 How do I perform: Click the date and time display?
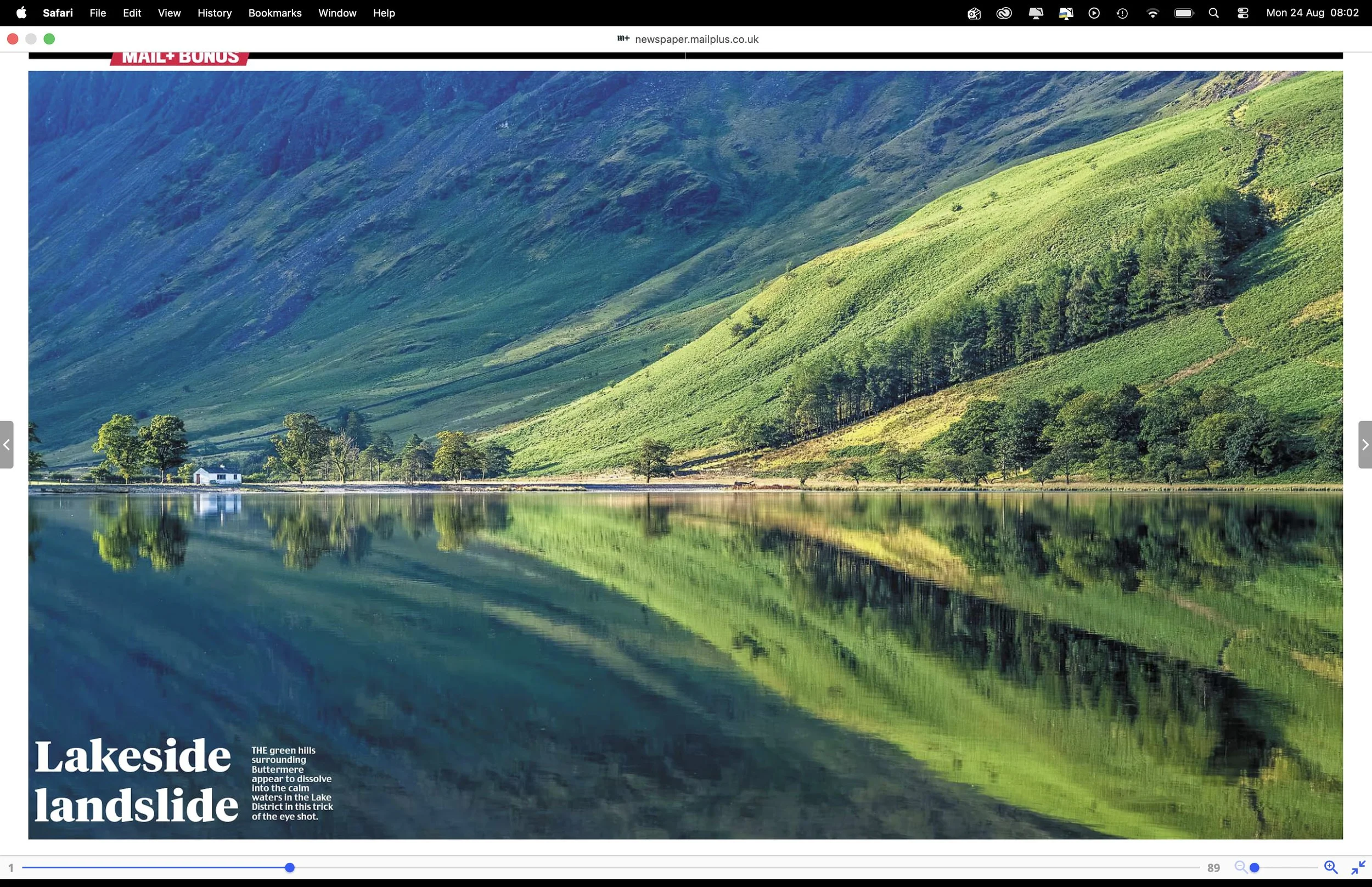1312,13
